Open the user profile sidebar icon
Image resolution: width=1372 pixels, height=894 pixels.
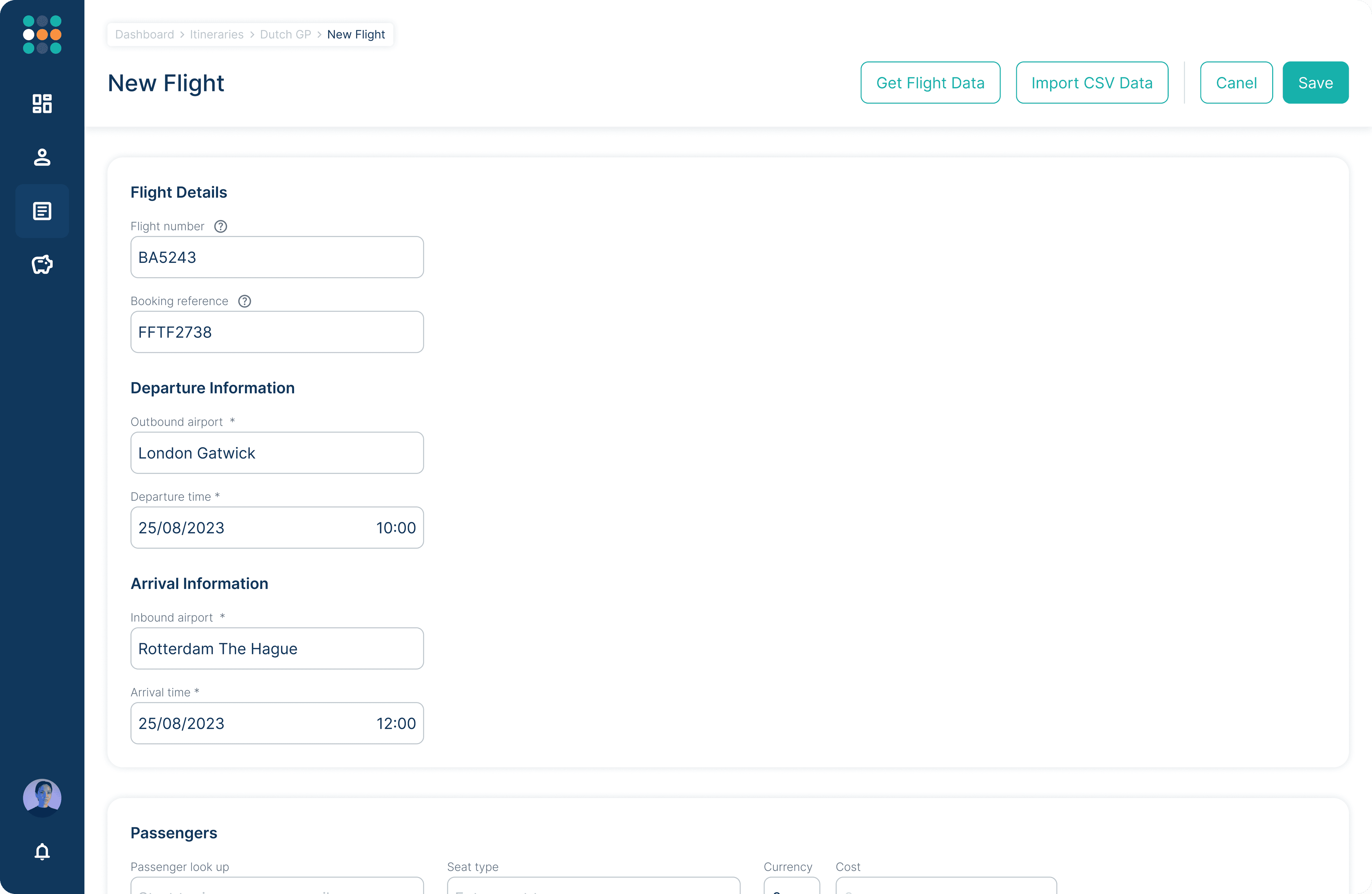(x=42, y=157)
